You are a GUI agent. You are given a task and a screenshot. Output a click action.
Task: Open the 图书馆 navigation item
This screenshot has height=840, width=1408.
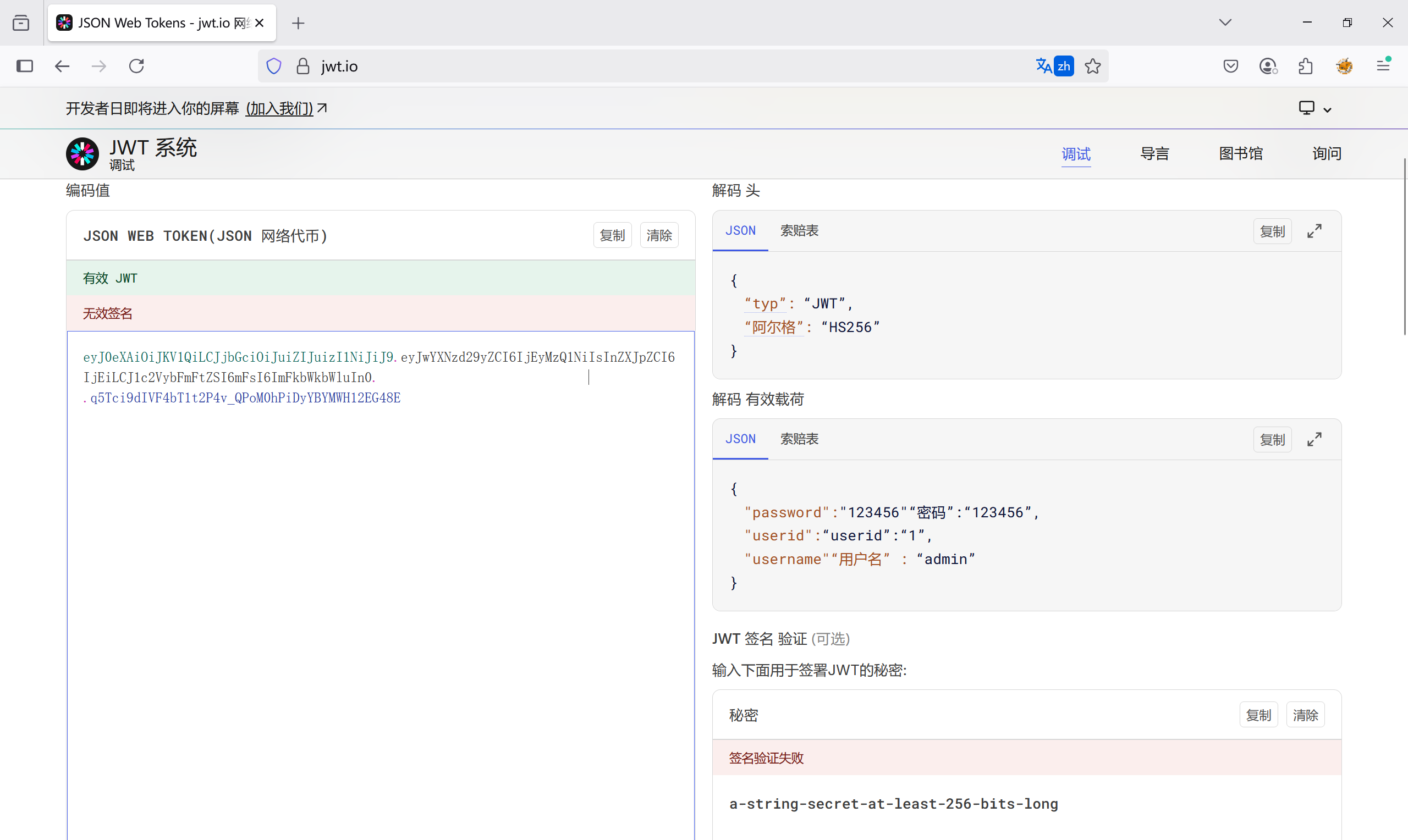tap(1240, 153)
